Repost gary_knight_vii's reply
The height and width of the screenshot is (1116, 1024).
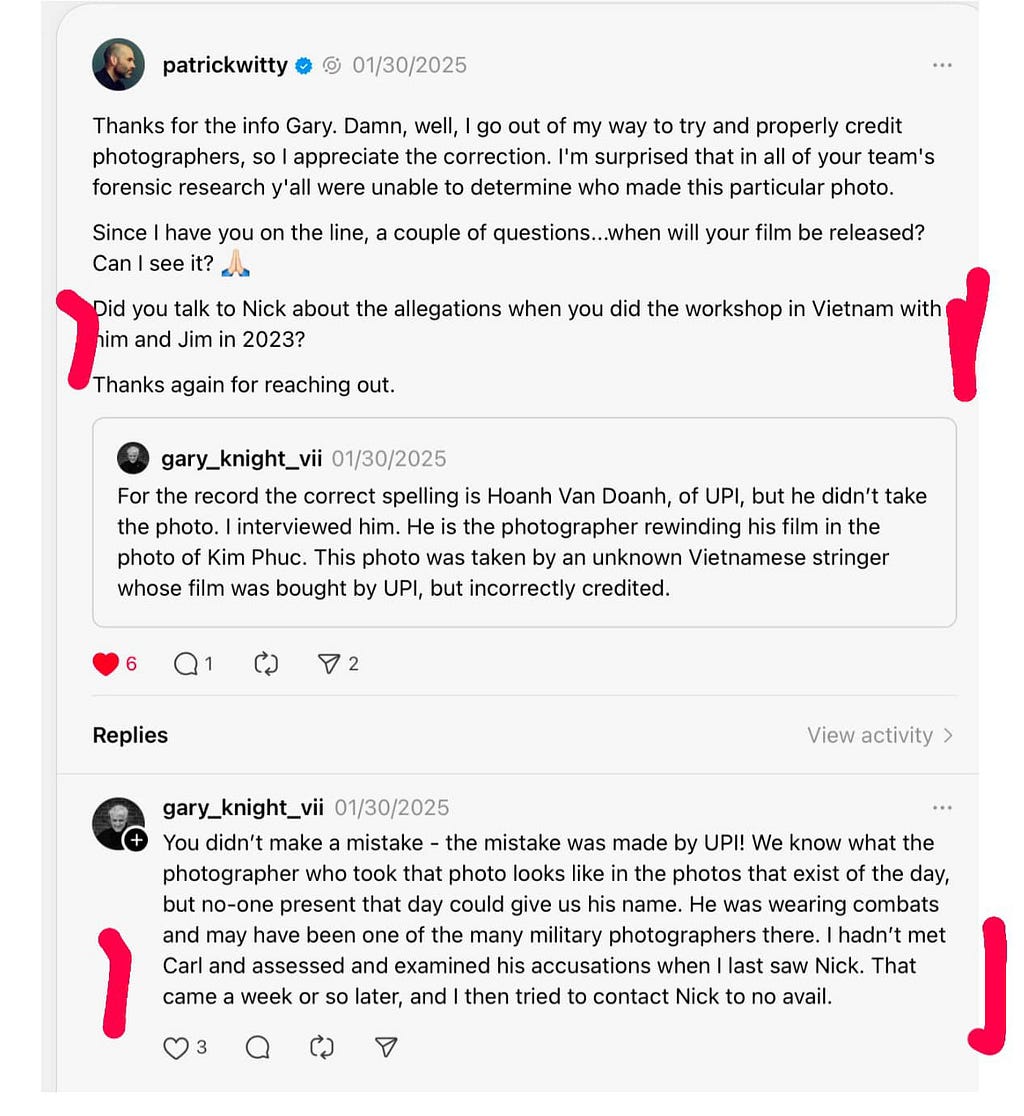tap(322, 1048)
